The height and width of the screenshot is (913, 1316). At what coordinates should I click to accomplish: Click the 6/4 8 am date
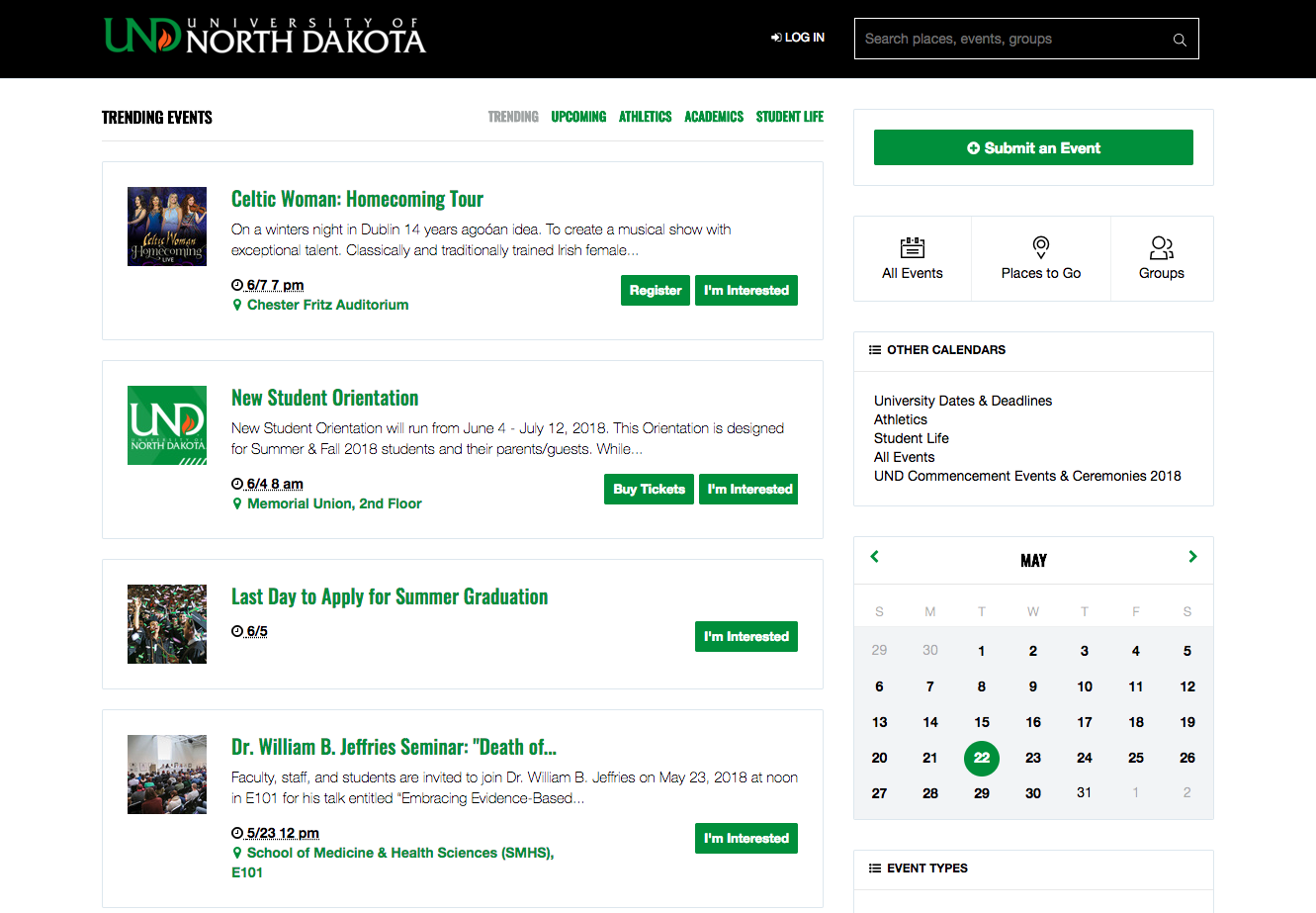pos(275,484)
